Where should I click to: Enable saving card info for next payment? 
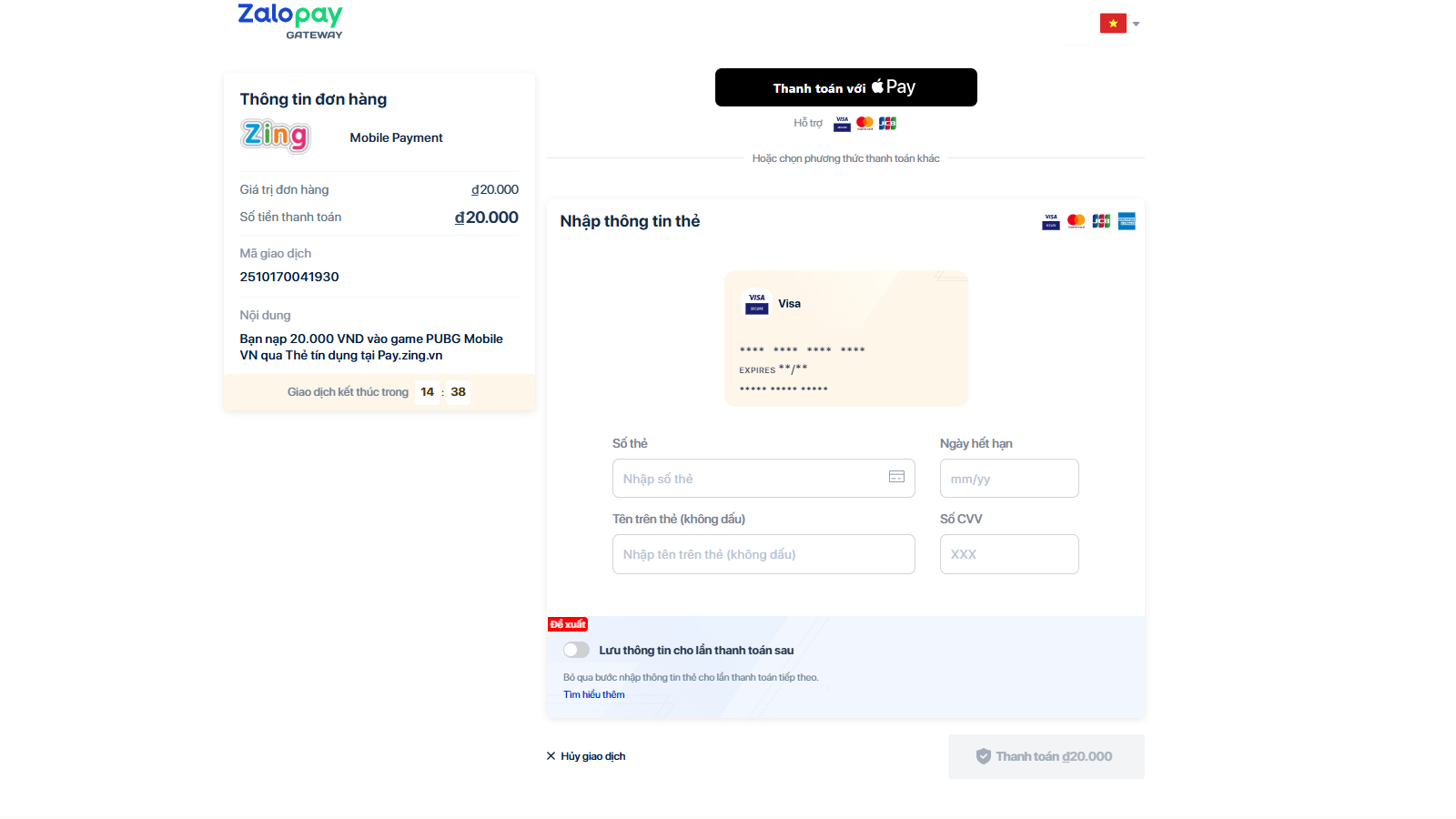(x=576, y=650)
